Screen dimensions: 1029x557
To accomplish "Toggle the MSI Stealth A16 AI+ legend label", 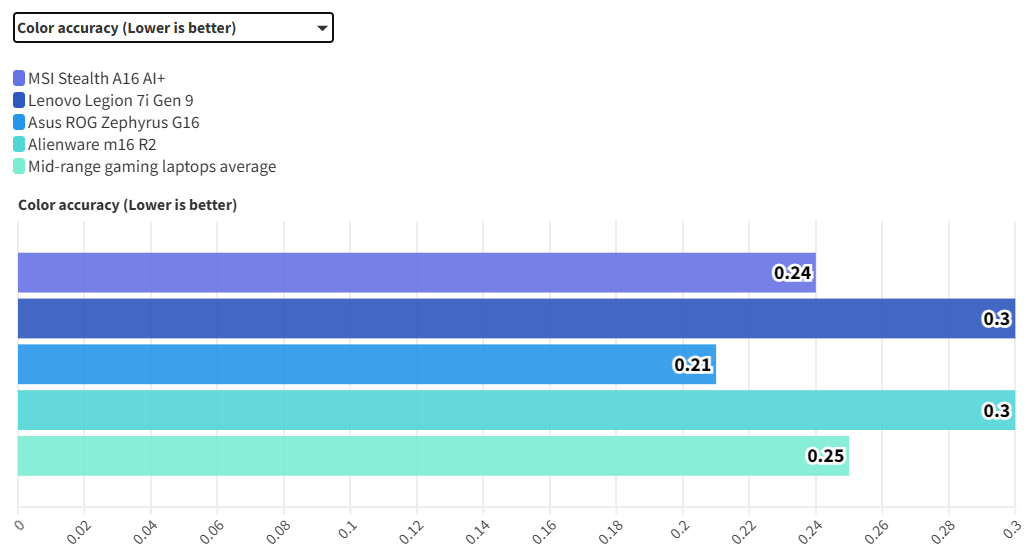I will (96, 78).
